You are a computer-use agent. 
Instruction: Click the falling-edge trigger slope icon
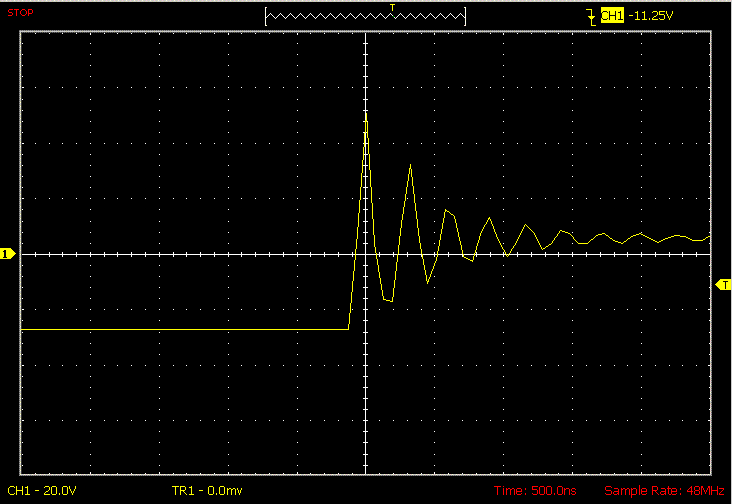[x=591, y=17]
